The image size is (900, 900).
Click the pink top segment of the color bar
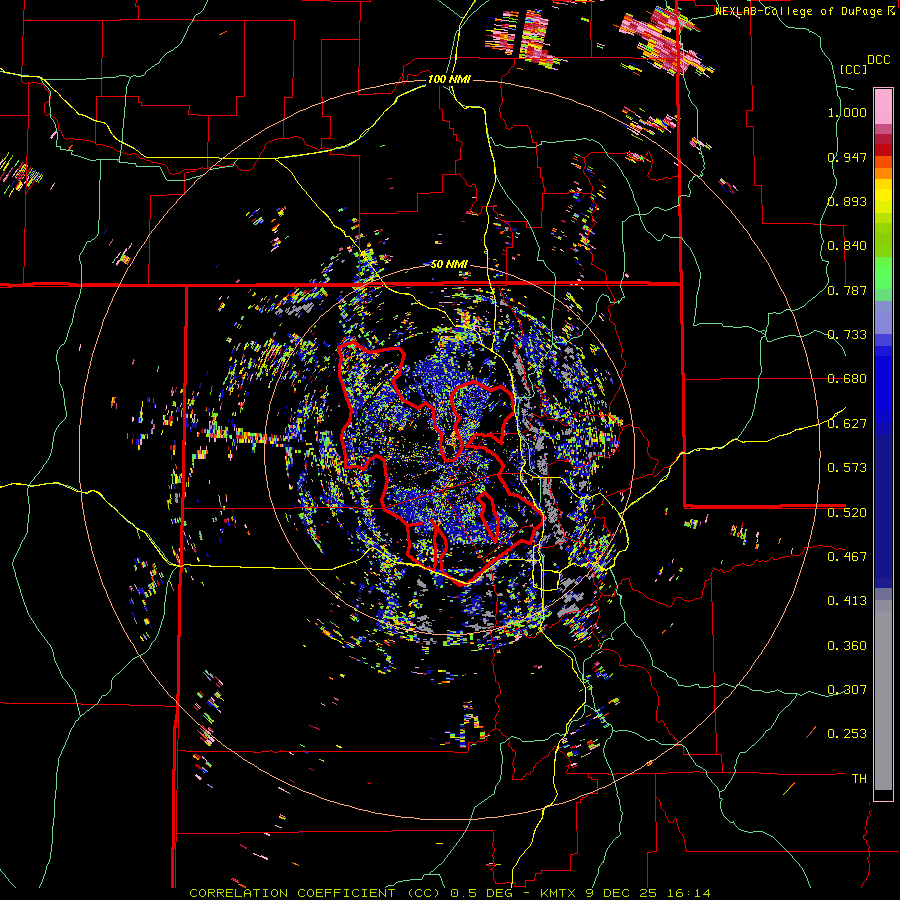pyautogui.click(x=883, y=106)
